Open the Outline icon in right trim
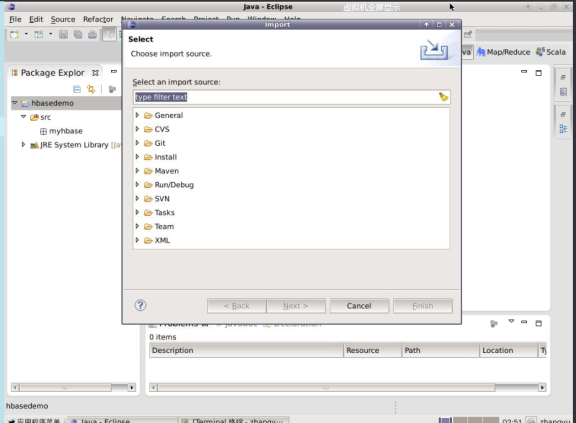This screenshot has width=576, height=423. point(563,129)
